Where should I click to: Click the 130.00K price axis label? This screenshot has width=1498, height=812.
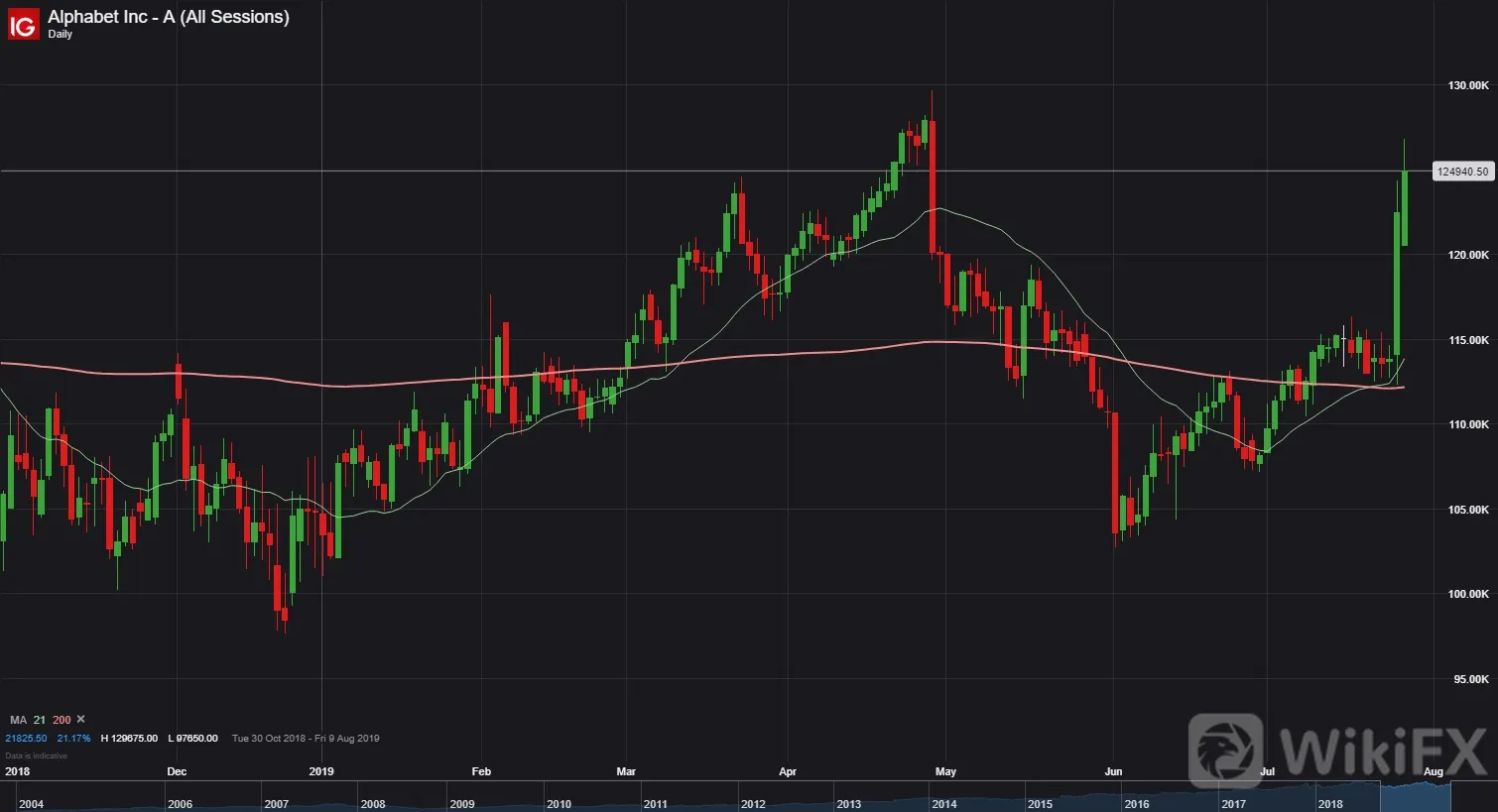tap(1468, 85)
